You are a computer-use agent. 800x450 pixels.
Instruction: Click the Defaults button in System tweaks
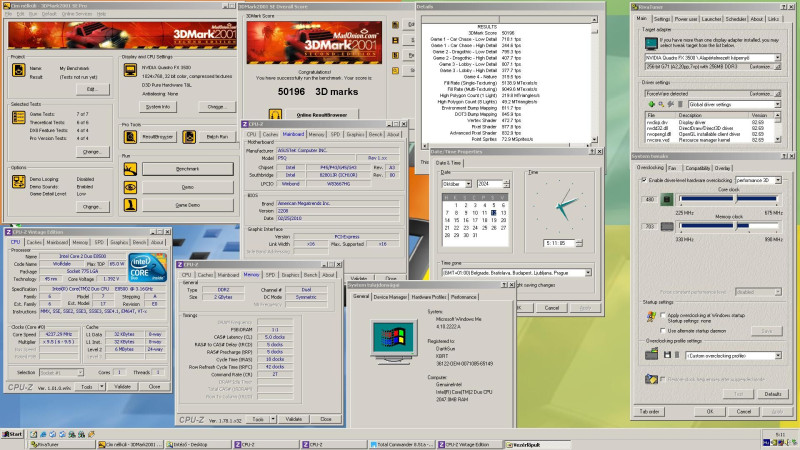coord(772,394)
